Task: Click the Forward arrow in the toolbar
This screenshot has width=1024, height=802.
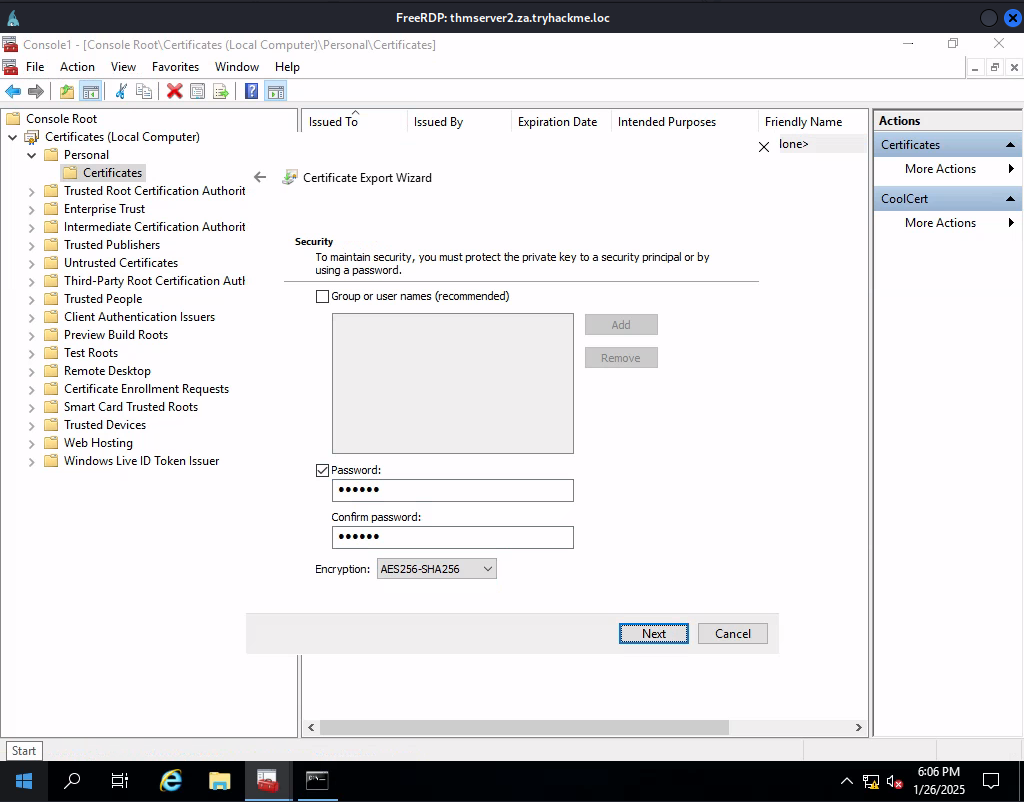Action: tap(36, 91)
